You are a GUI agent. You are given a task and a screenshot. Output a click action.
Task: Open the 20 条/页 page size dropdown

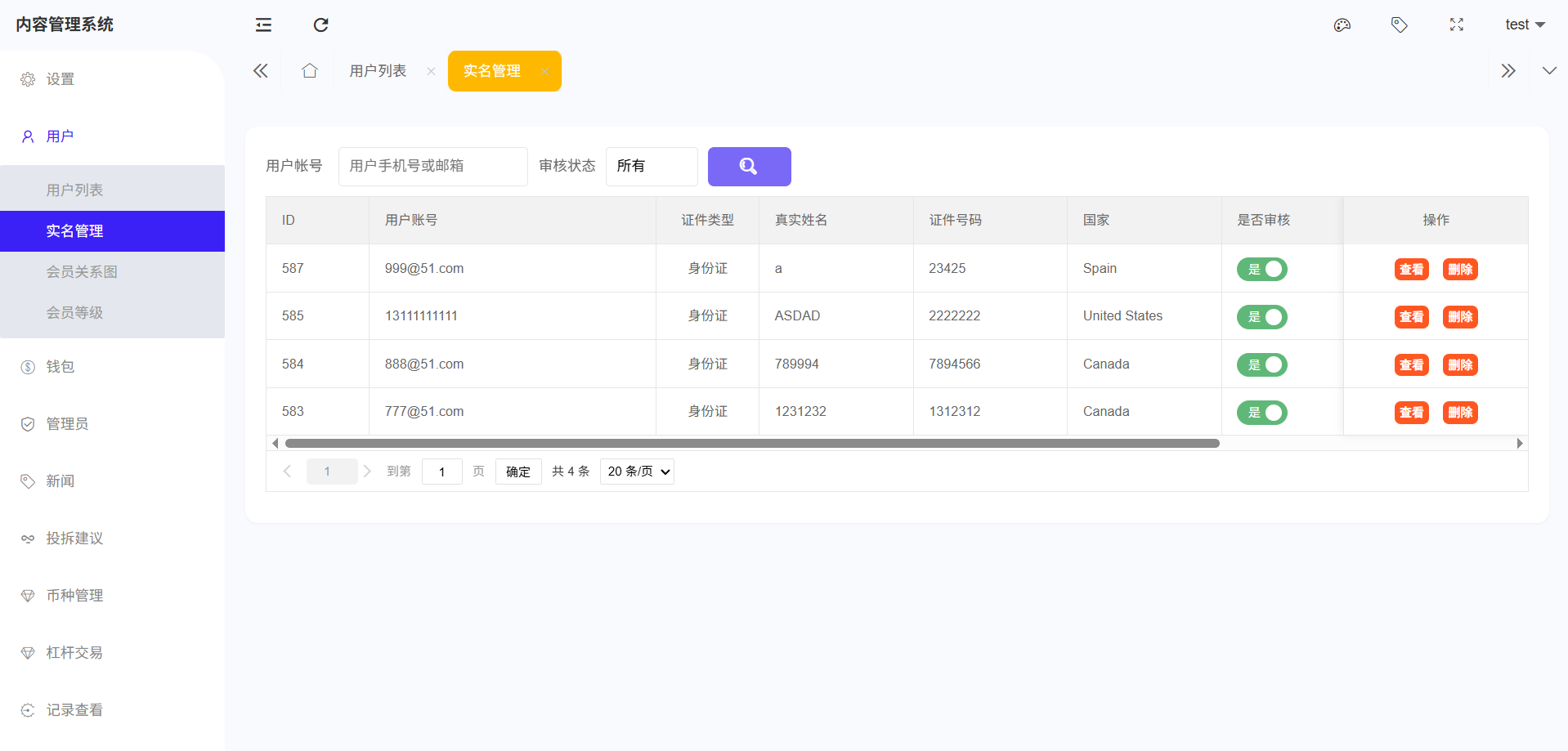point(637,472)
